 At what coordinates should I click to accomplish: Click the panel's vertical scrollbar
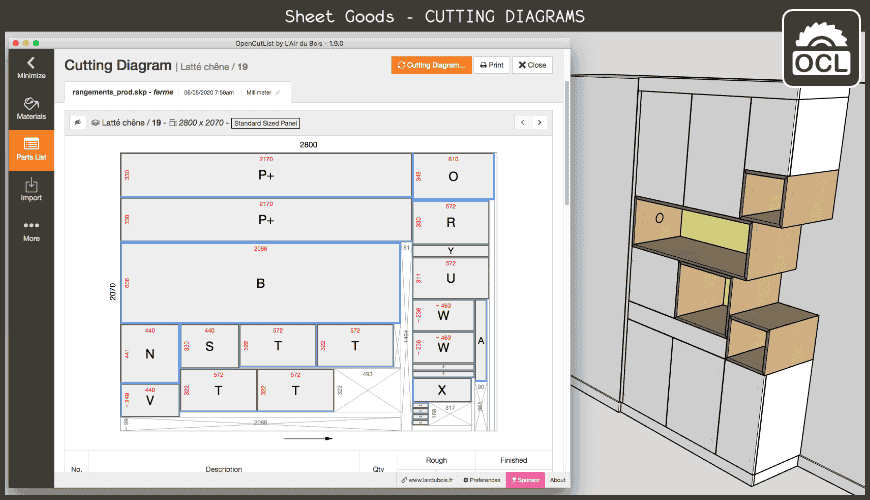[566, 143]
